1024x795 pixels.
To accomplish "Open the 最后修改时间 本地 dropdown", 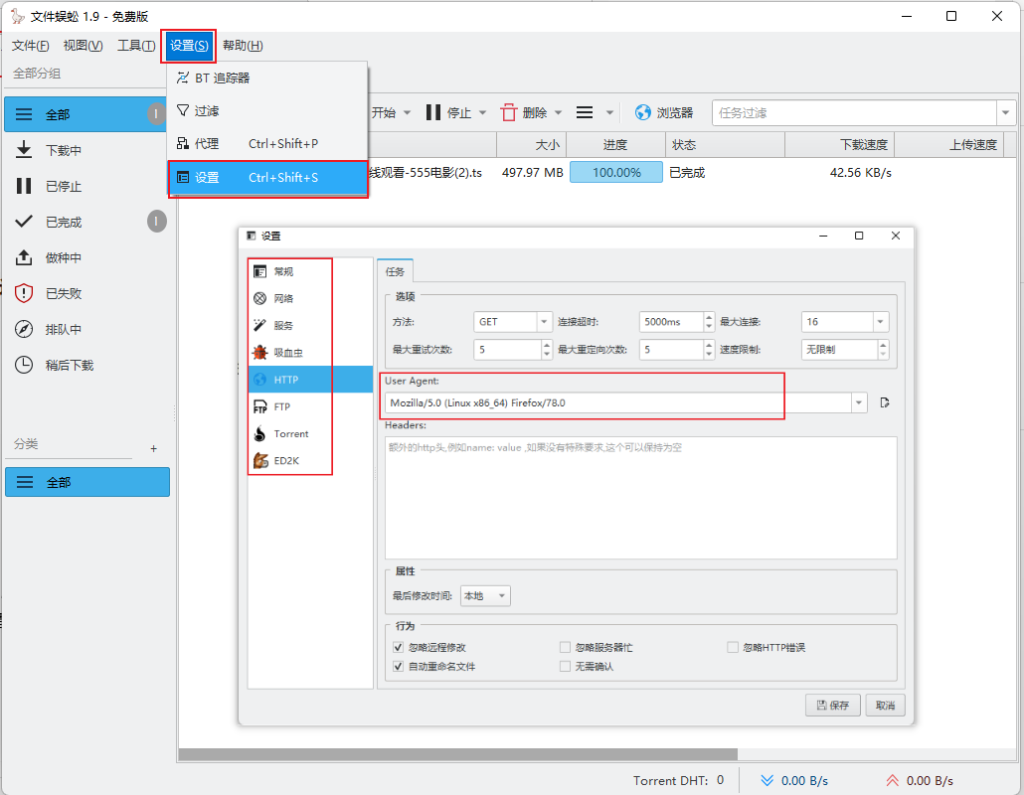I will 485,596.
